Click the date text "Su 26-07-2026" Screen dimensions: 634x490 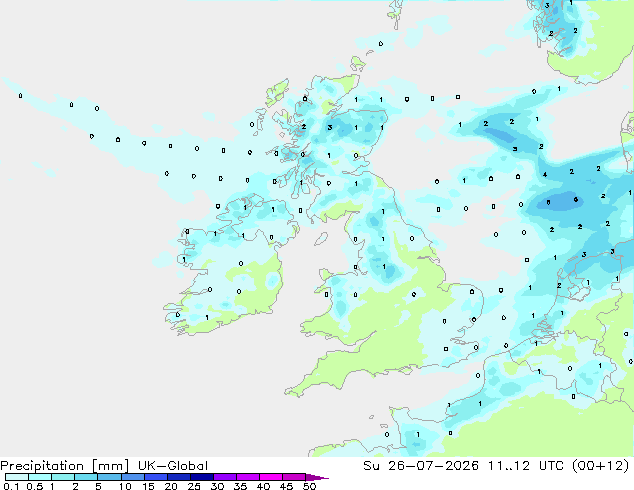point(421,466)
